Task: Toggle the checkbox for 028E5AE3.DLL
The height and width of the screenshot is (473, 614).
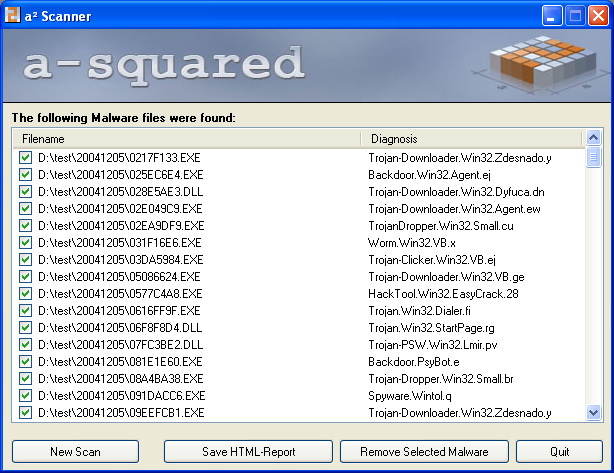Action: tap(25, 192)
